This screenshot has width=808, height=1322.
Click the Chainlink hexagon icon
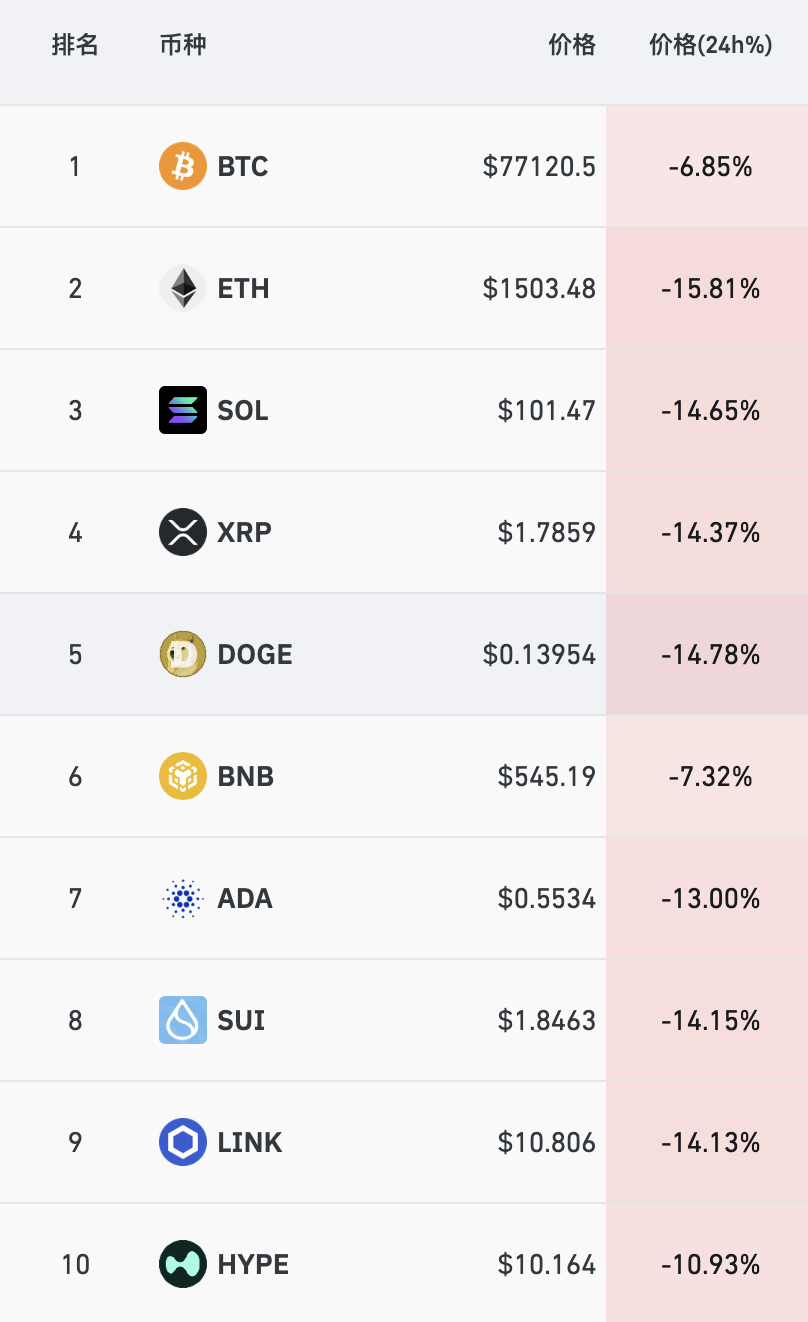coord(183,1142)
